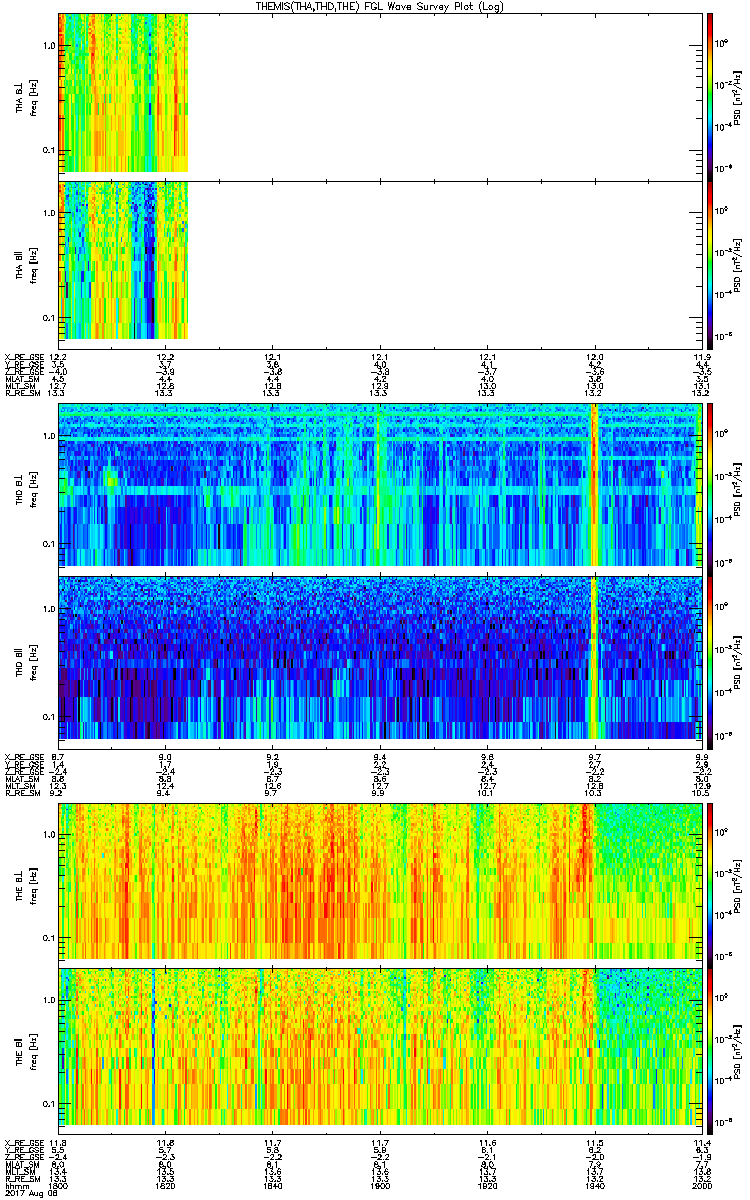750x1200 pixels.
Task: Click the PSD color bar beside THA B-parallel panel
Action: pyautogui.click(x=710, y=265)
